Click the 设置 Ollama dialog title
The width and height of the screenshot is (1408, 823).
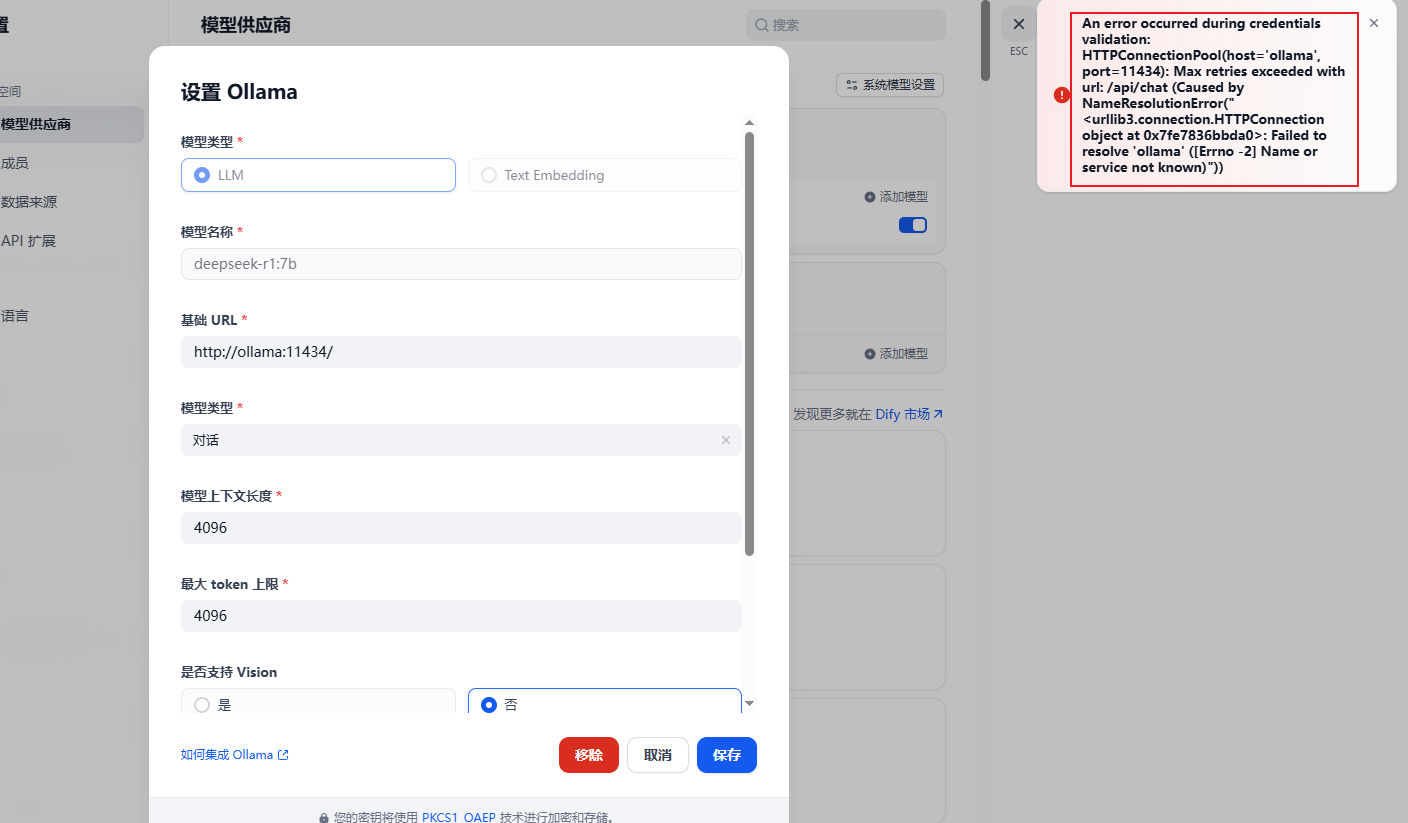coord(239,92)
